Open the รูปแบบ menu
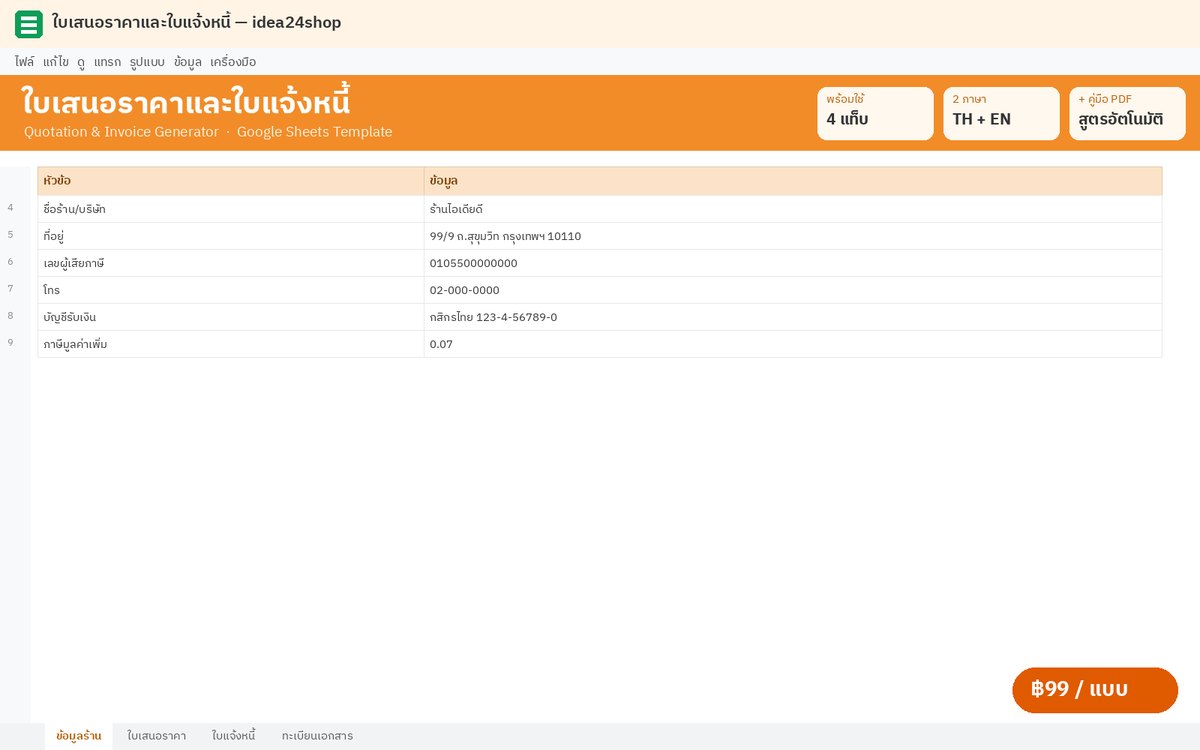Image resolution: width=1200 pixels, height=750 pixels. click(x=147, y=62)
